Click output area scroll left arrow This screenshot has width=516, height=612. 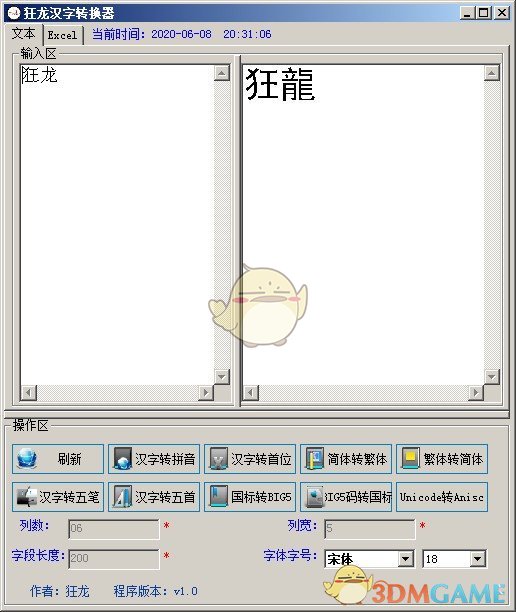(251, 393)
